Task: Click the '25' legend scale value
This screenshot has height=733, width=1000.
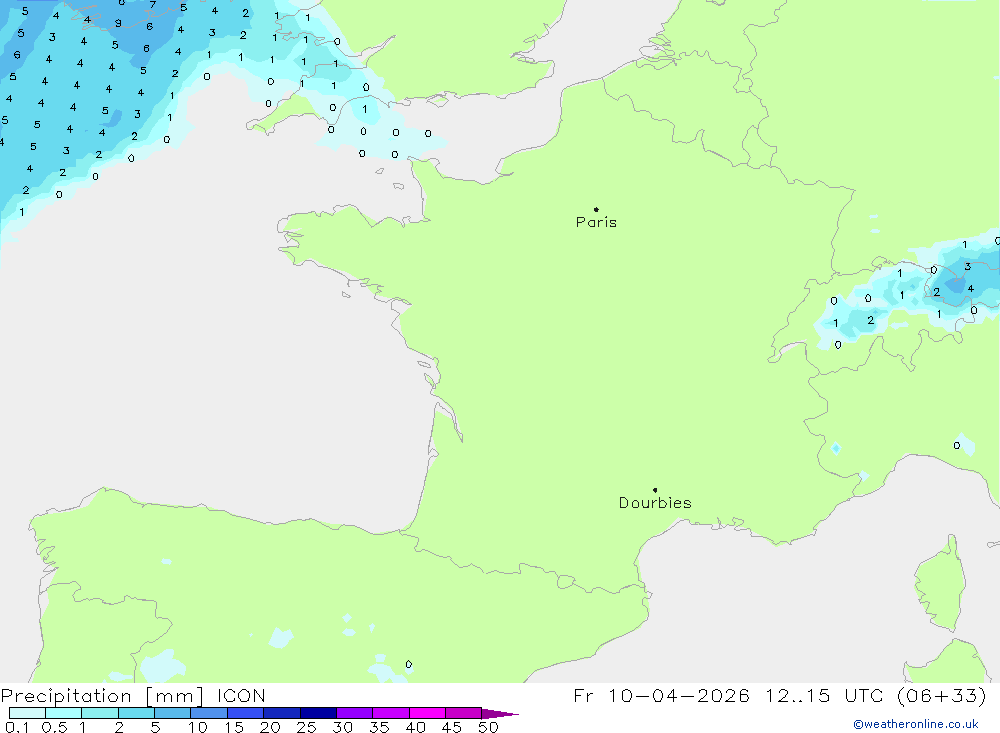Action: 307,727
